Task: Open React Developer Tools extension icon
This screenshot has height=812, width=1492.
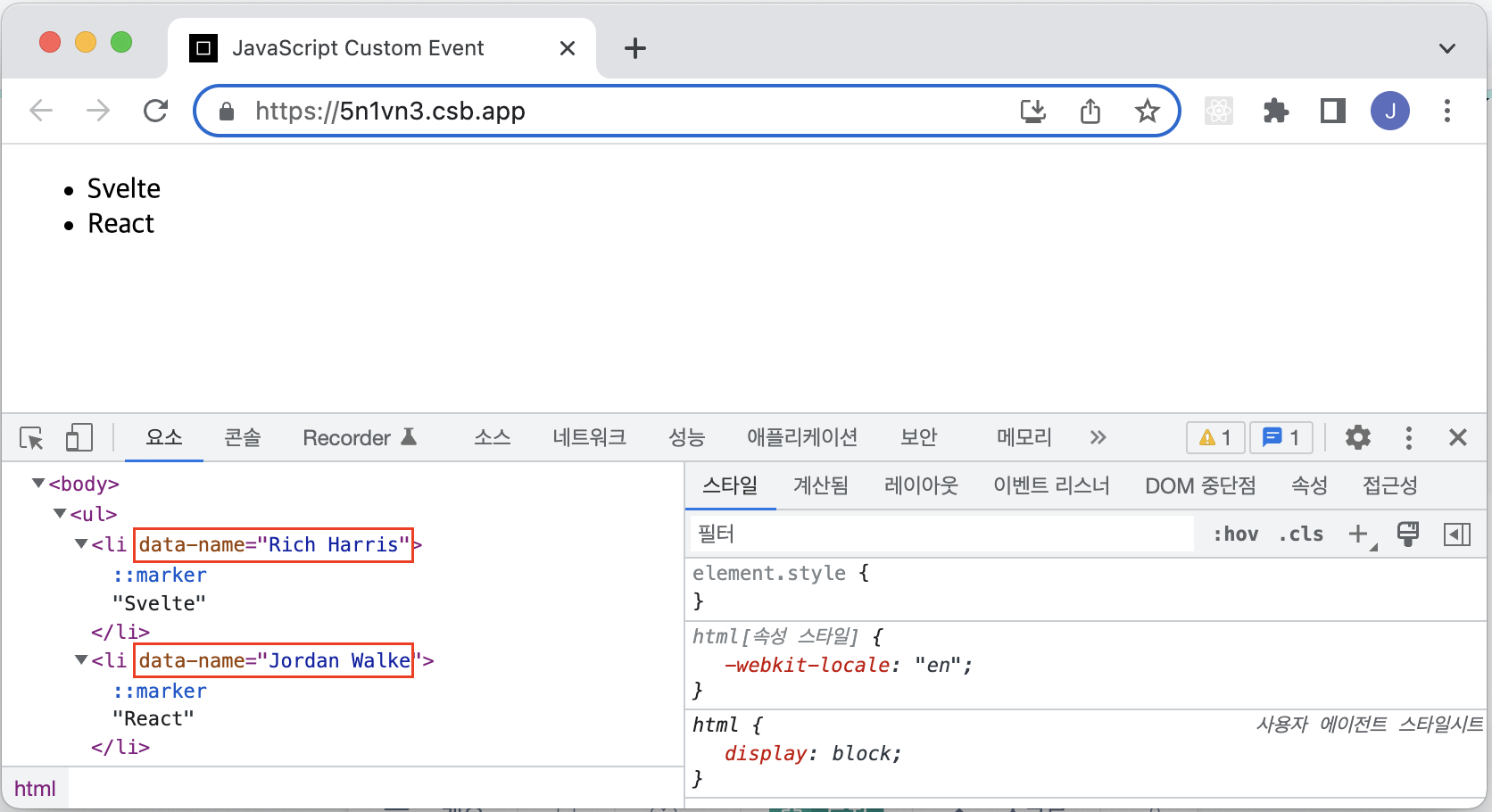Action: click(1219, 111)
